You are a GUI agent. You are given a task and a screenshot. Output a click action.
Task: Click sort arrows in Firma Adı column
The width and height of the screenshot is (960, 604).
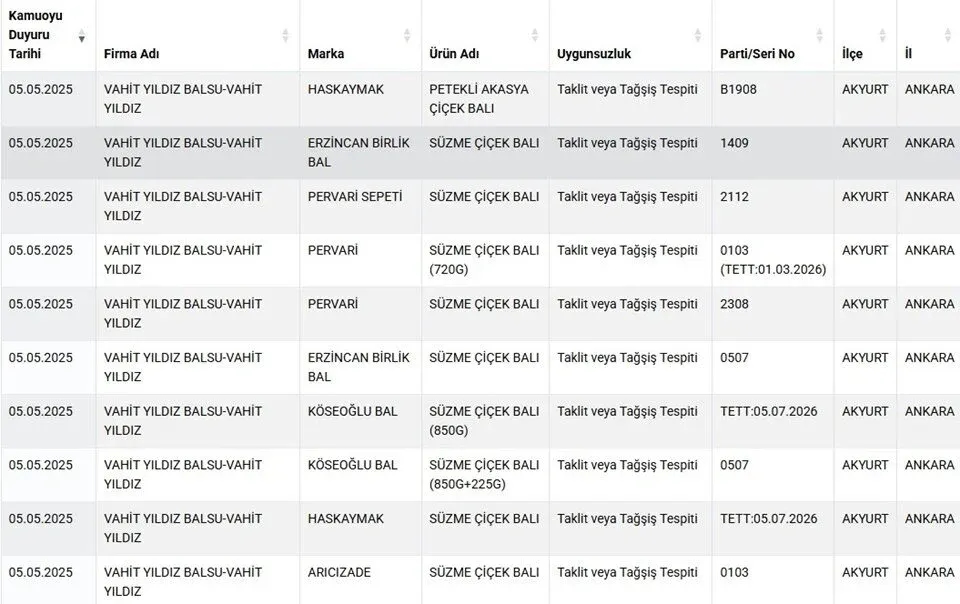[x=285, y=35]
